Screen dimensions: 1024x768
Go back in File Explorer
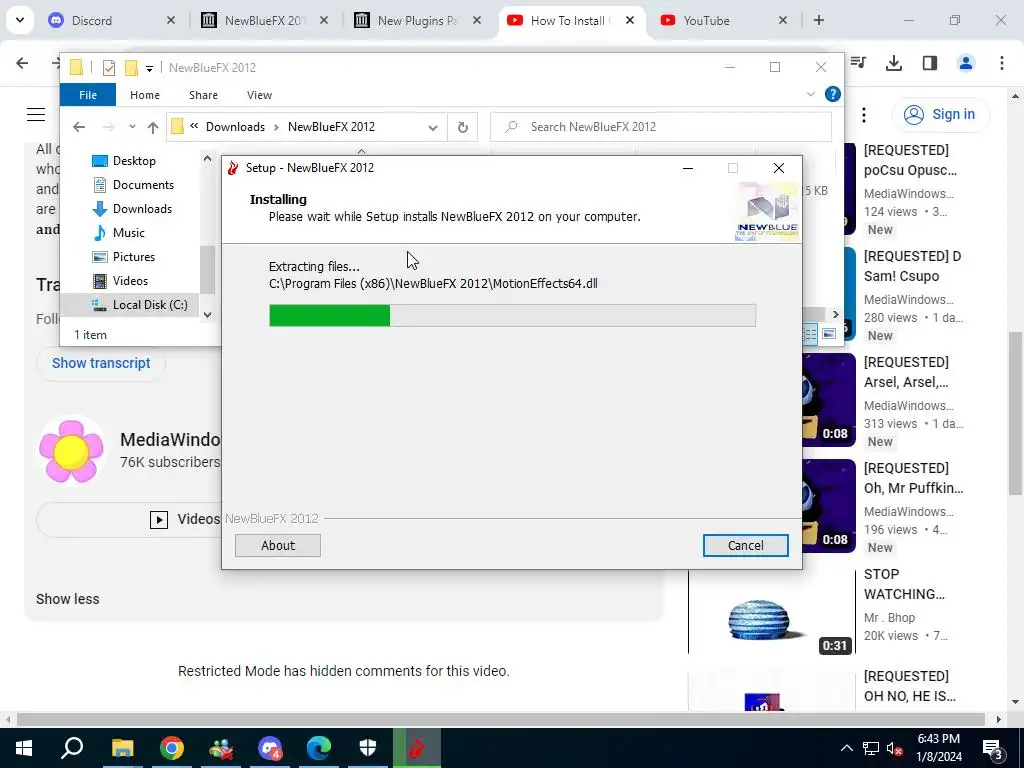pyautogui.click(x=79, y=127)
